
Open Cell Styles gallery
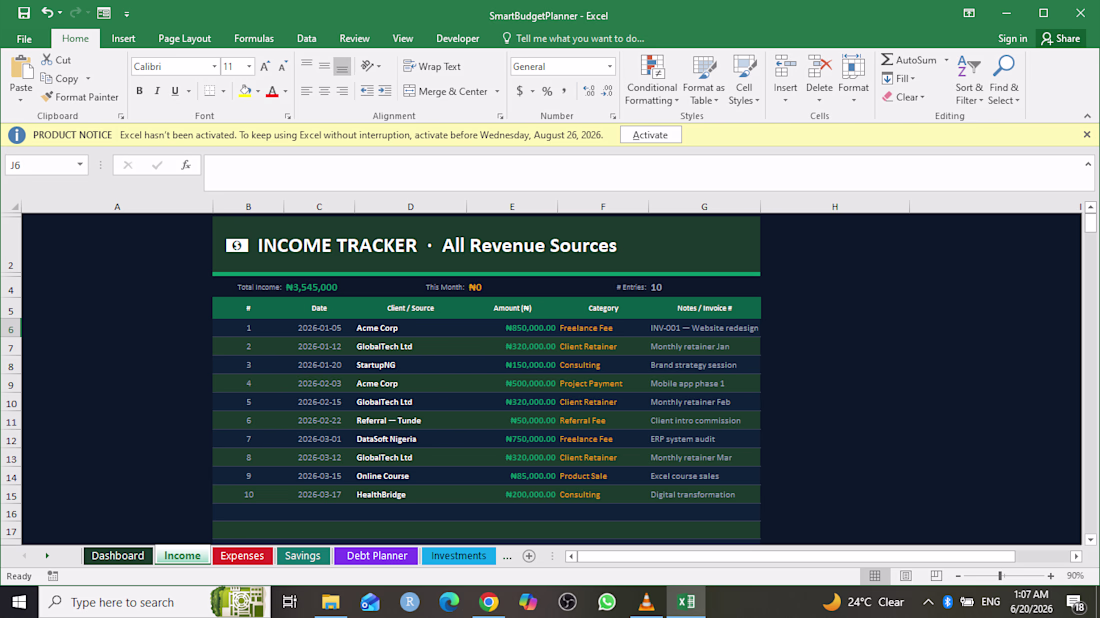pyautogui.click(x=744, y=80)
